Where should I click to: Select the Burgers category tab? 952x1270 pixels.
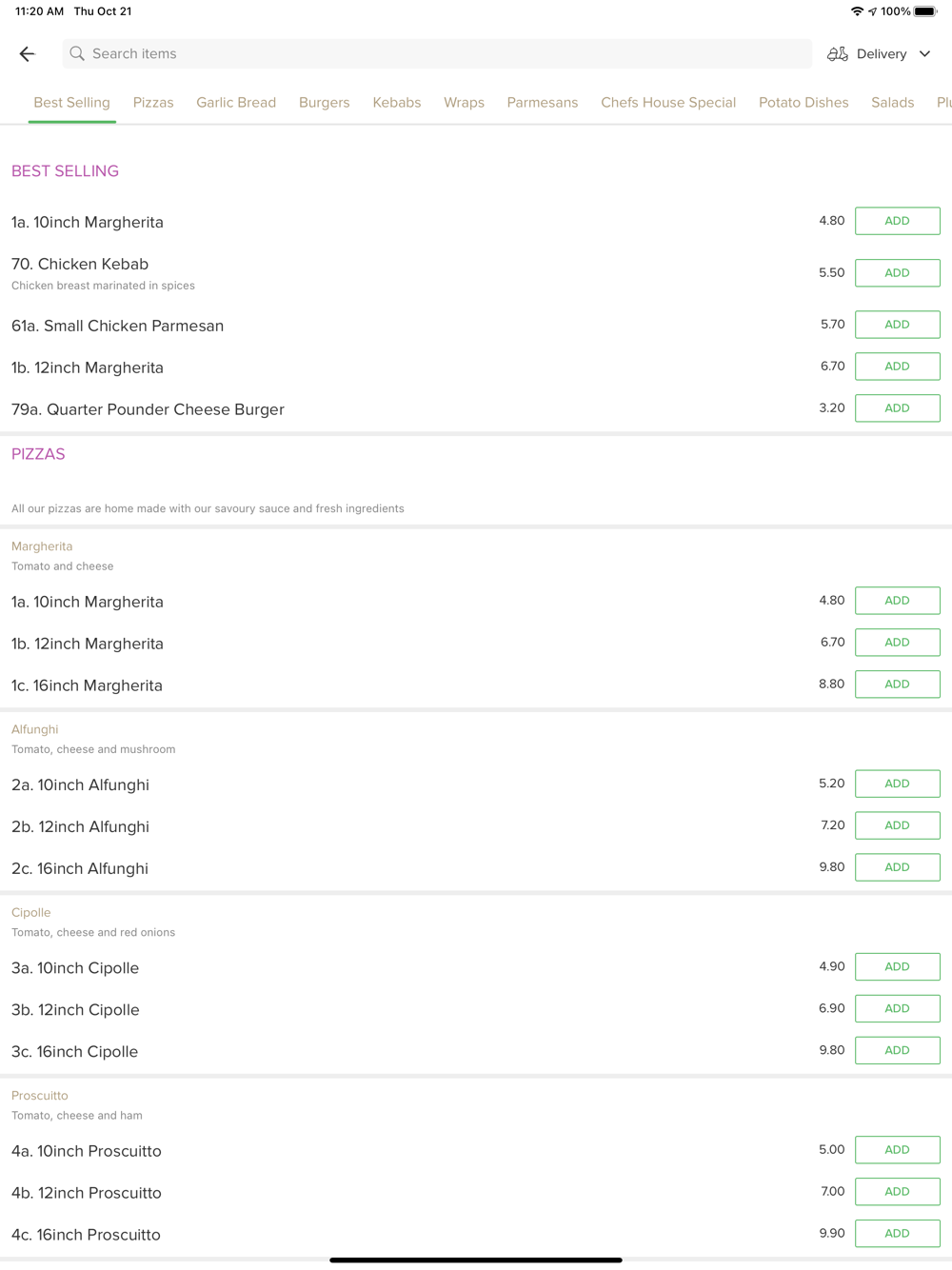(324, 103)
